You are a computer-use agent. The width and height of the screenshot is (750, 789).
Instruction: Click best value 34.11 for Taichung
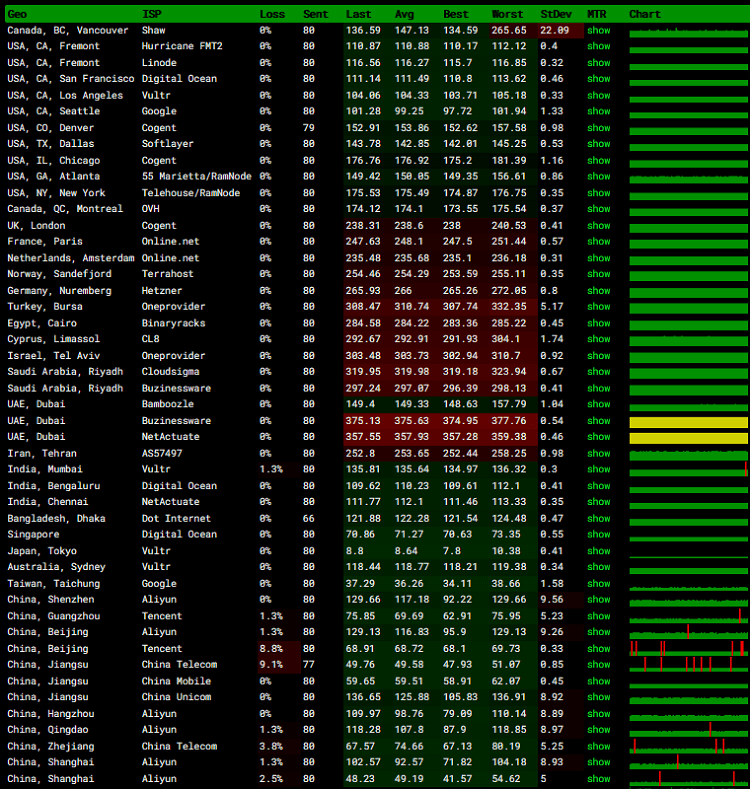[457, 583]
